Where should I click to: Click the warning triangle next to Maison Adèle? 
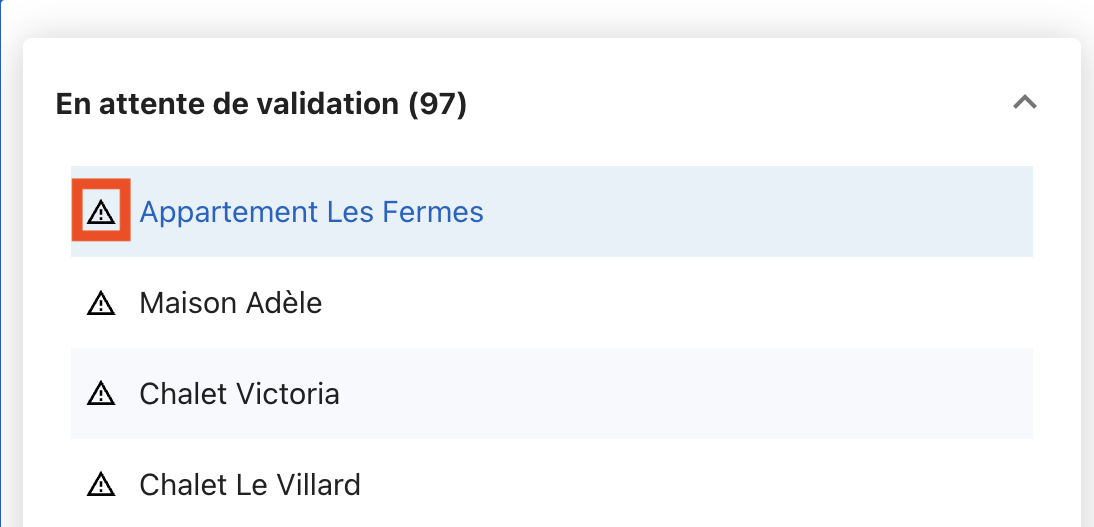pos(101,303)
